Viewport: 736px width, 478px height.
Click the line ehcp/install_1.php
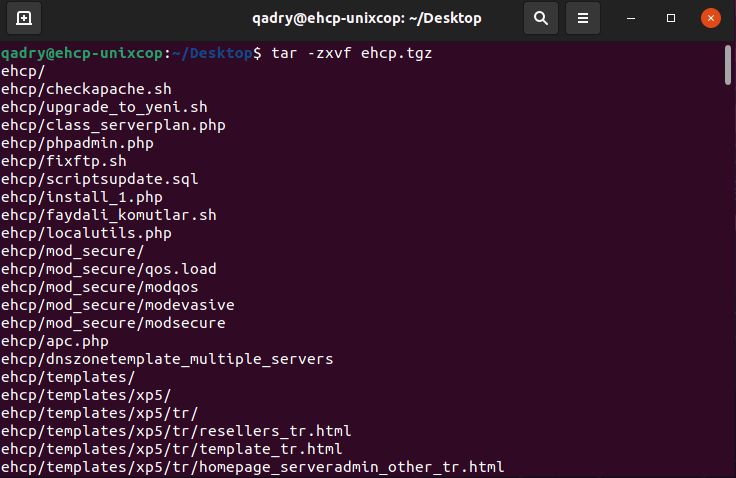pos(82,197)
